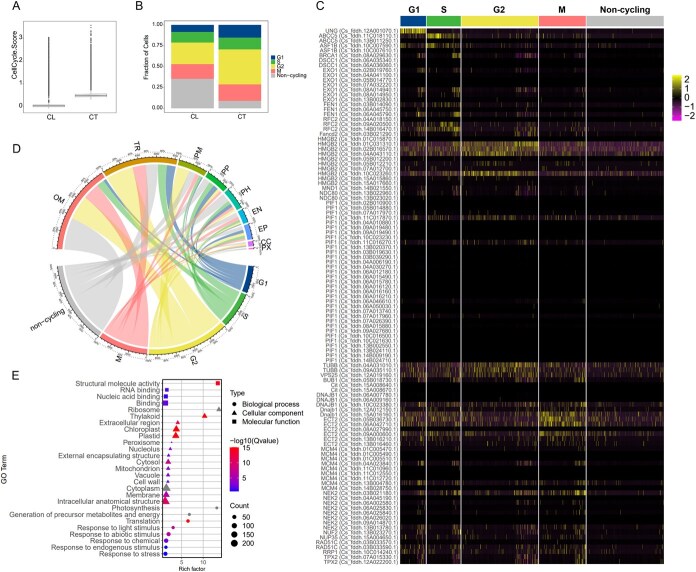Click the OM sector label on the chord diagram
The image size is (696, 572).
59,199
